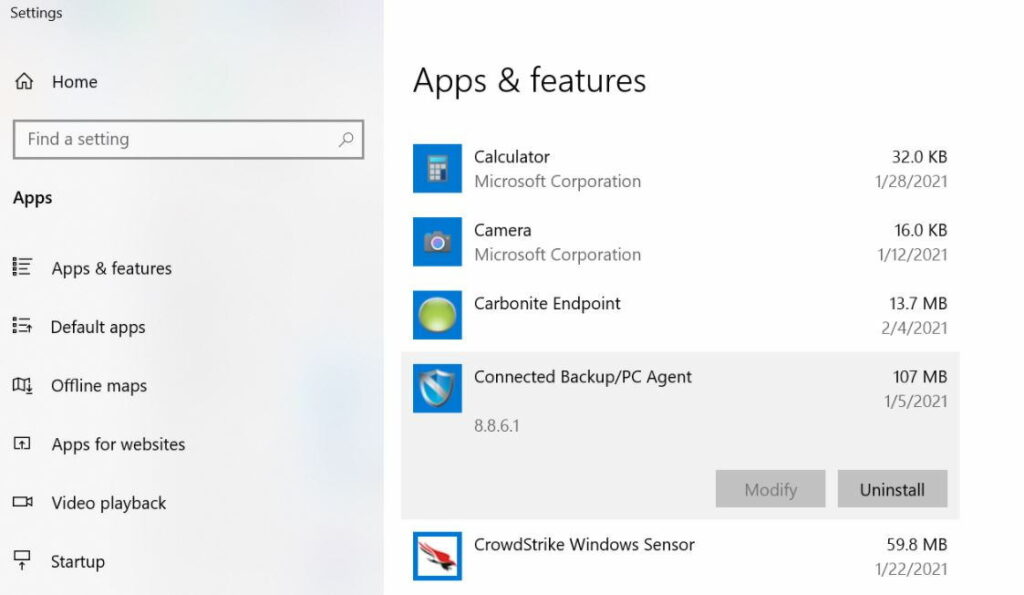Click the Calculator app icon
1024x595 pixels.
click(x=437, y=168)
